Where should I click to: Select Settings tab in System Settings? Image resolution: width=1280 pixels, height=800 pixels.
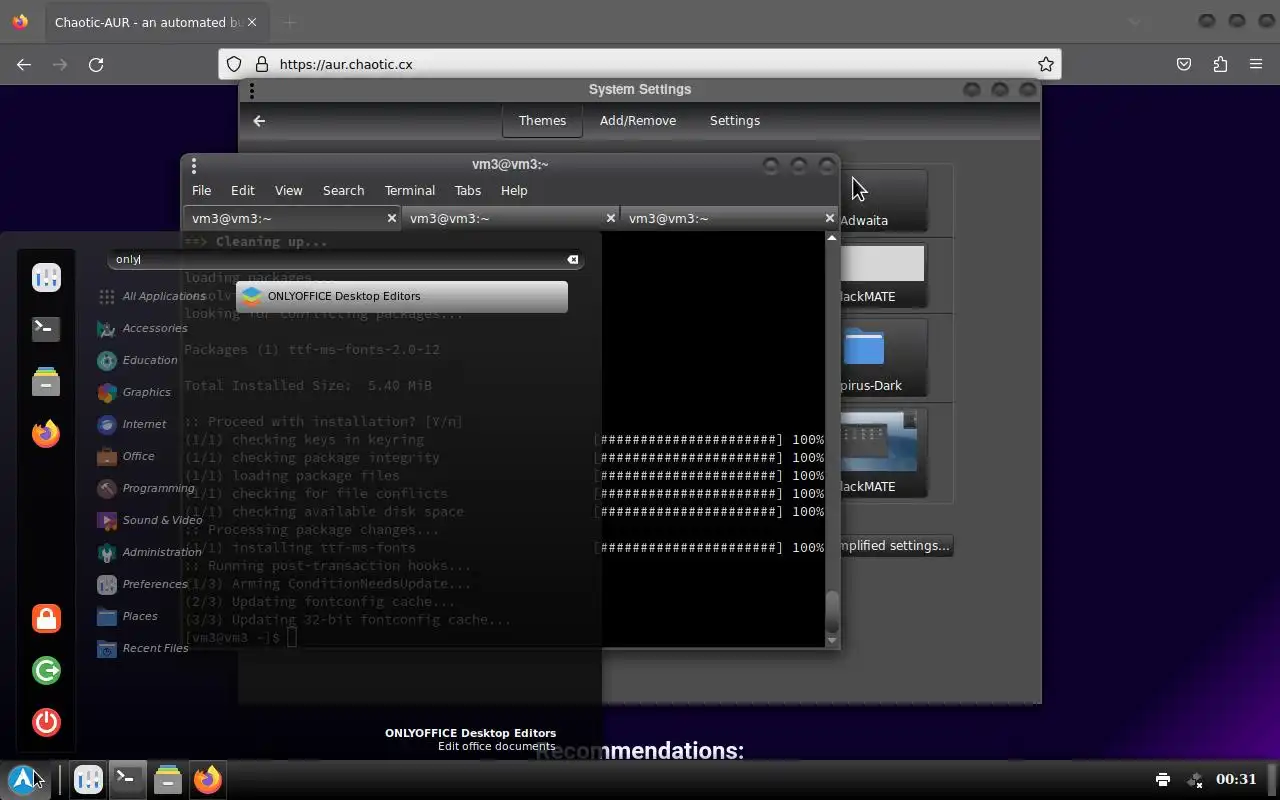735,121
